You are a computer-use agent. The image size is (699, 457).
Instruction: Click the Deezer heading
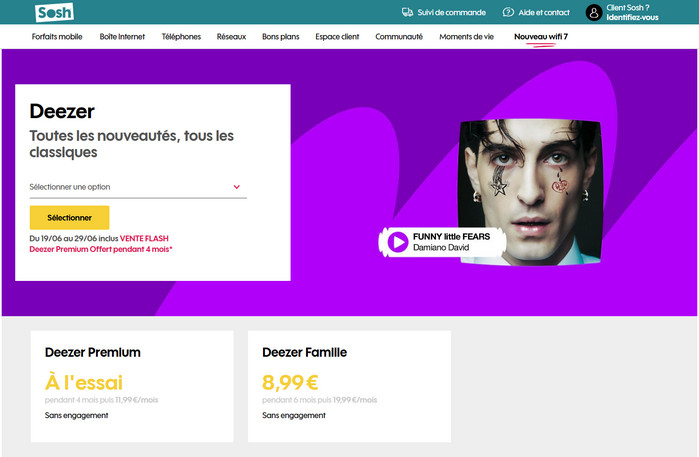[x=62, y=111]
